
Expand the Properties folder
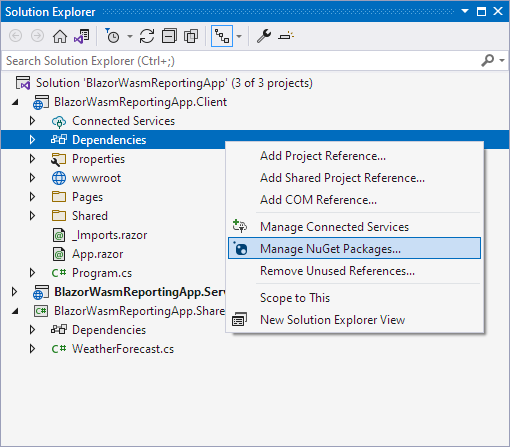coord(32,159)
